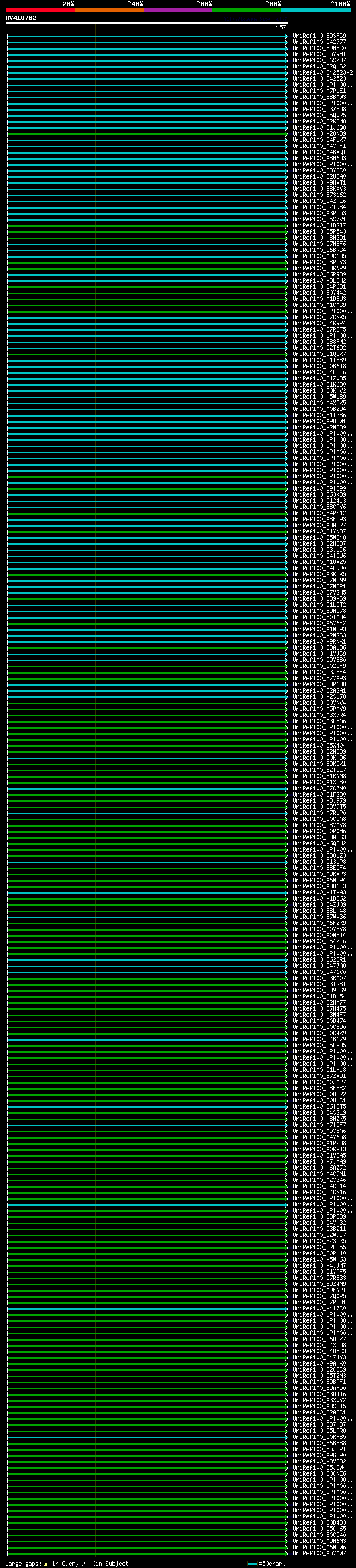Select hit label UniRef100_B7S162
Image resolution: width=356 pixels, height=1568 pixels.
click(319, 195)
